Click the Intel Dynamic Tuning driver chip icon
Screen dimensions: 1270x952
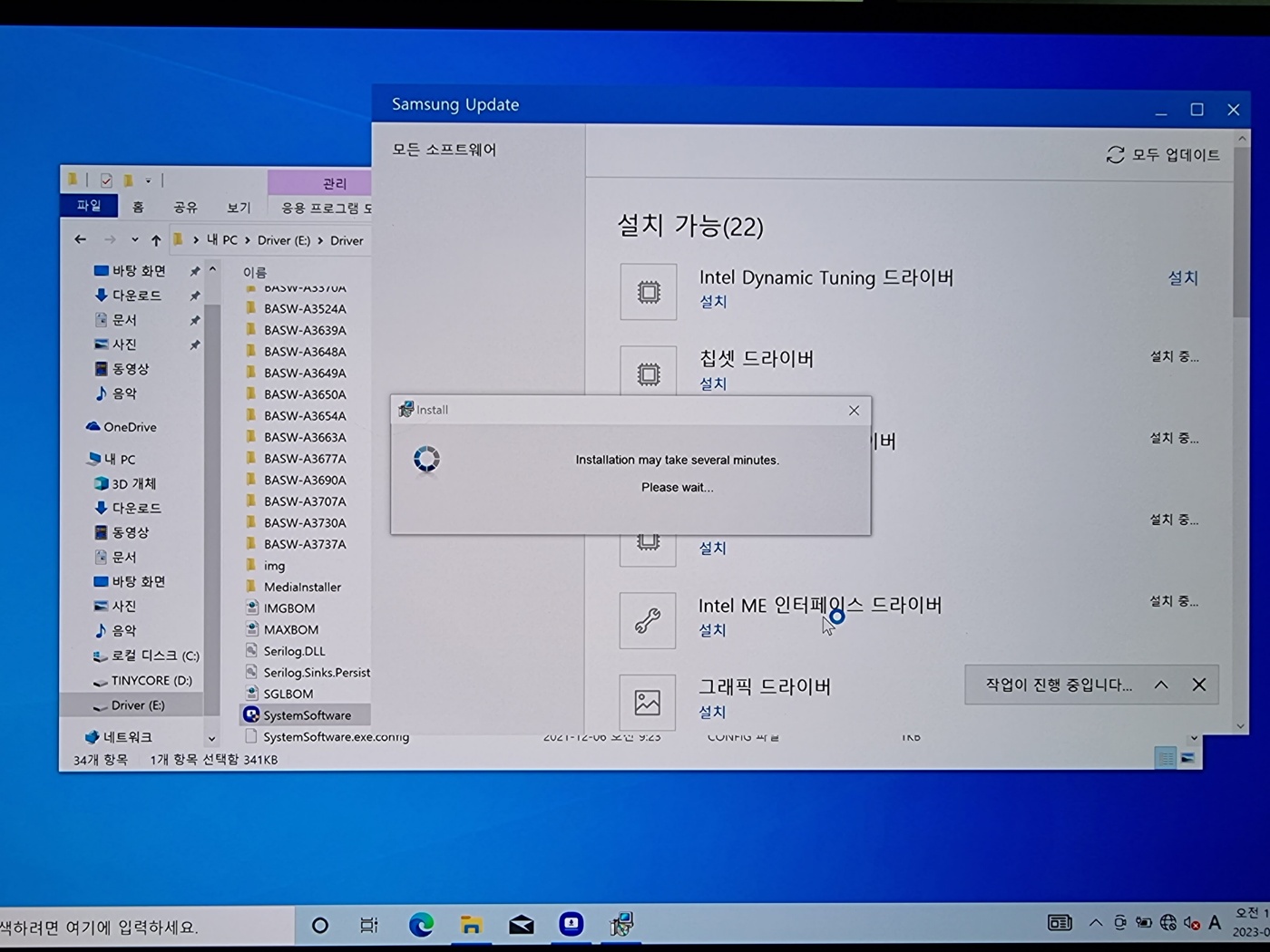(x=649, y=292)
